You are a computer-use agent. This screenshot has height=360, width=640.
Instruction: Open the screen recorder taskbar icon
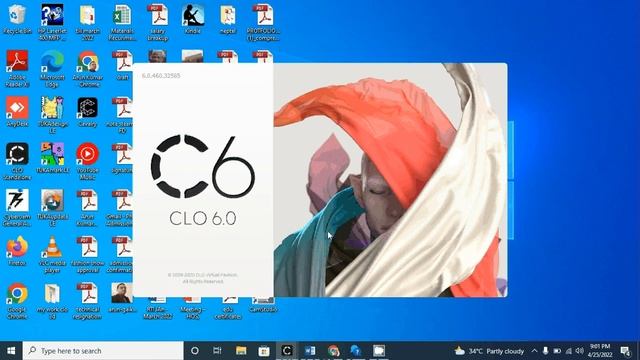[379, 351]
